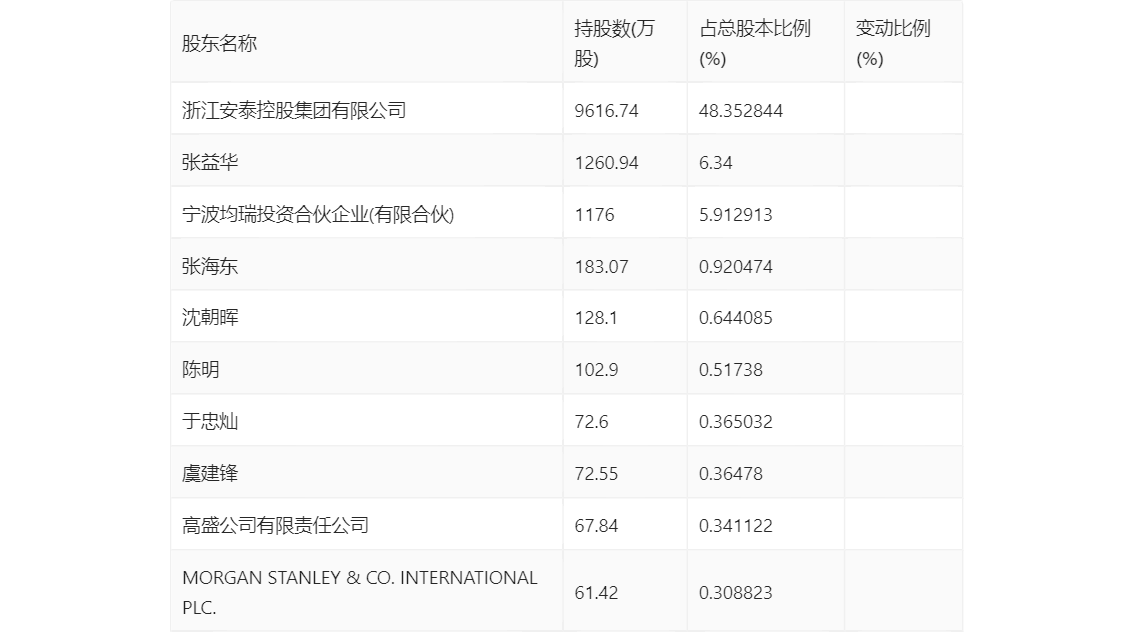Select the percentage 5.912913

(x=736, y=215)
